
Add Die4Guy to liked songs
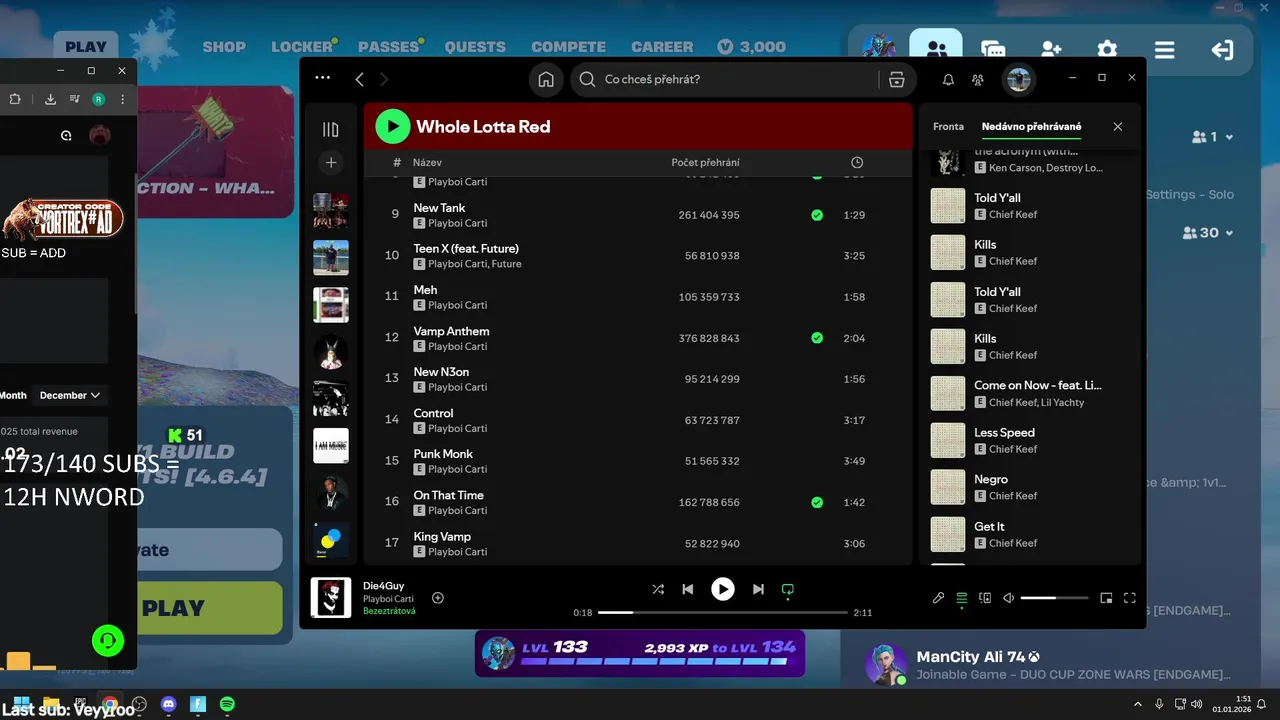click(x=438, y=598)
